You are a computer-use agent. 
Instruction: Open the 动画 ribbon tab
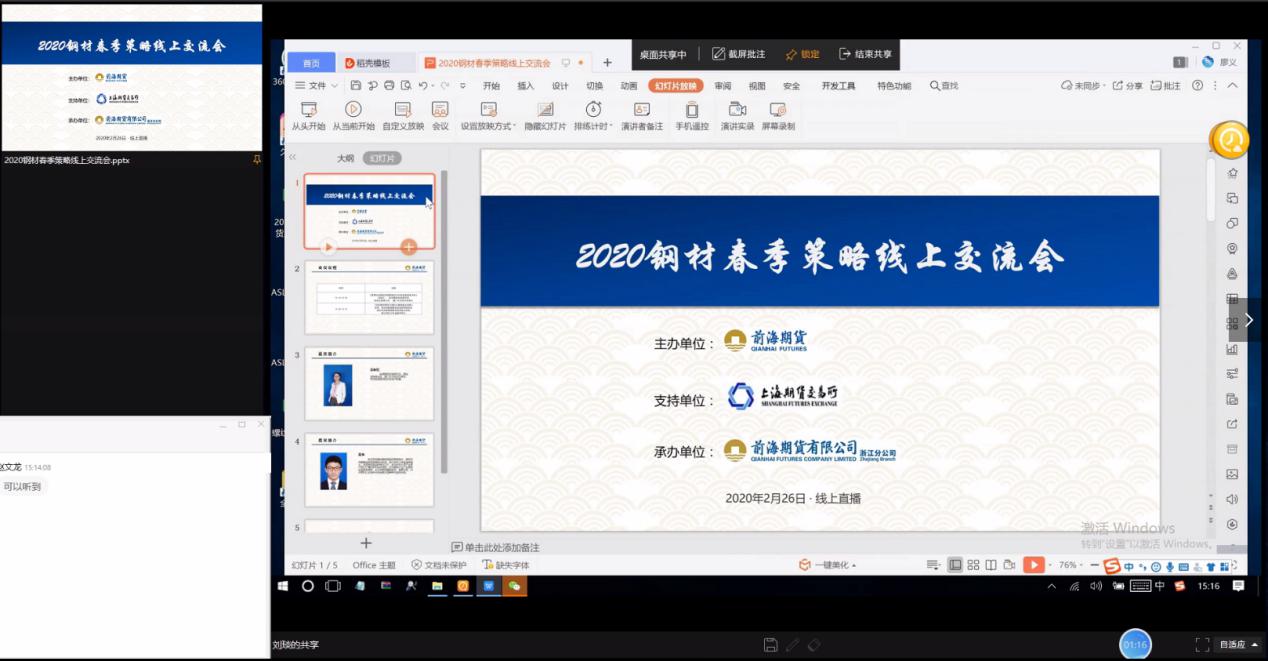click(x=628, y=86)
